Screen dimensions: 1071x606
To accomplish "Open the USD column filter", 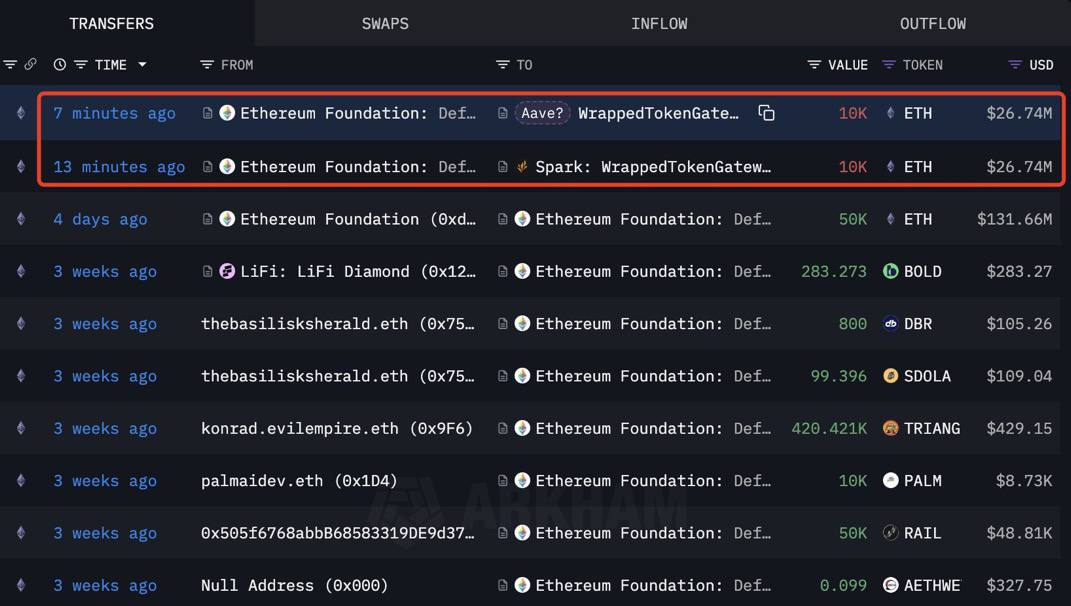I will click(x=1015, y=65).
